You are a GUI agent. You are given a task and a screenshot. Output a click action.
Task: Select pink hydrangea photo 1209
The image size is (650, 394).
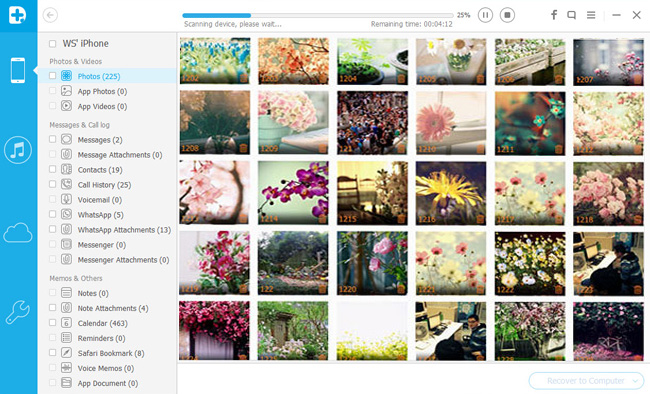tap(293, 122)
